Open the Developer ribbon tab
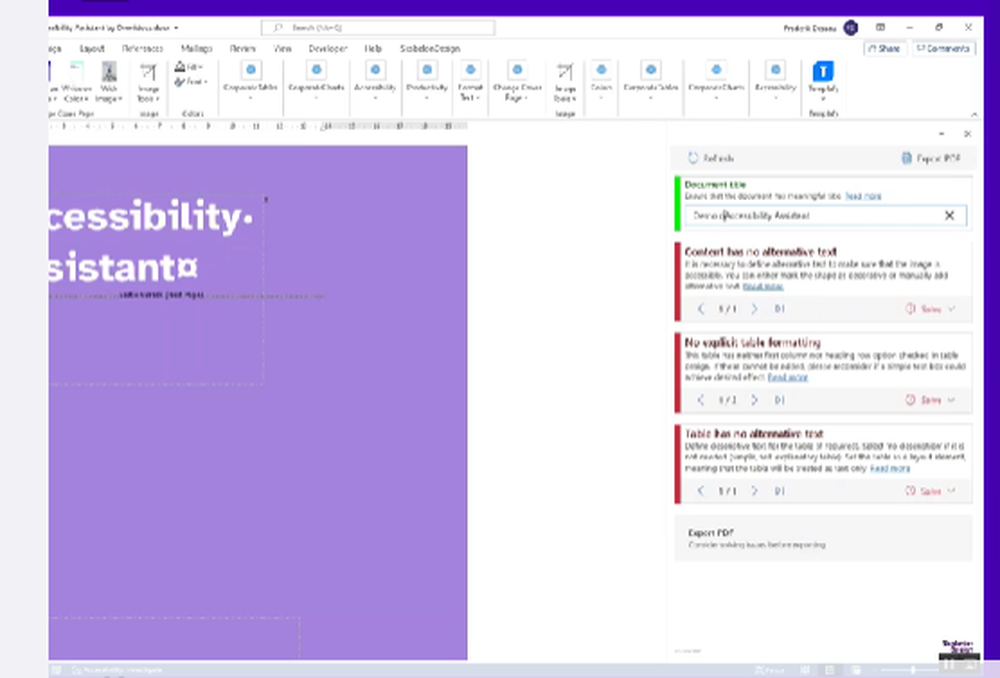 328,48
